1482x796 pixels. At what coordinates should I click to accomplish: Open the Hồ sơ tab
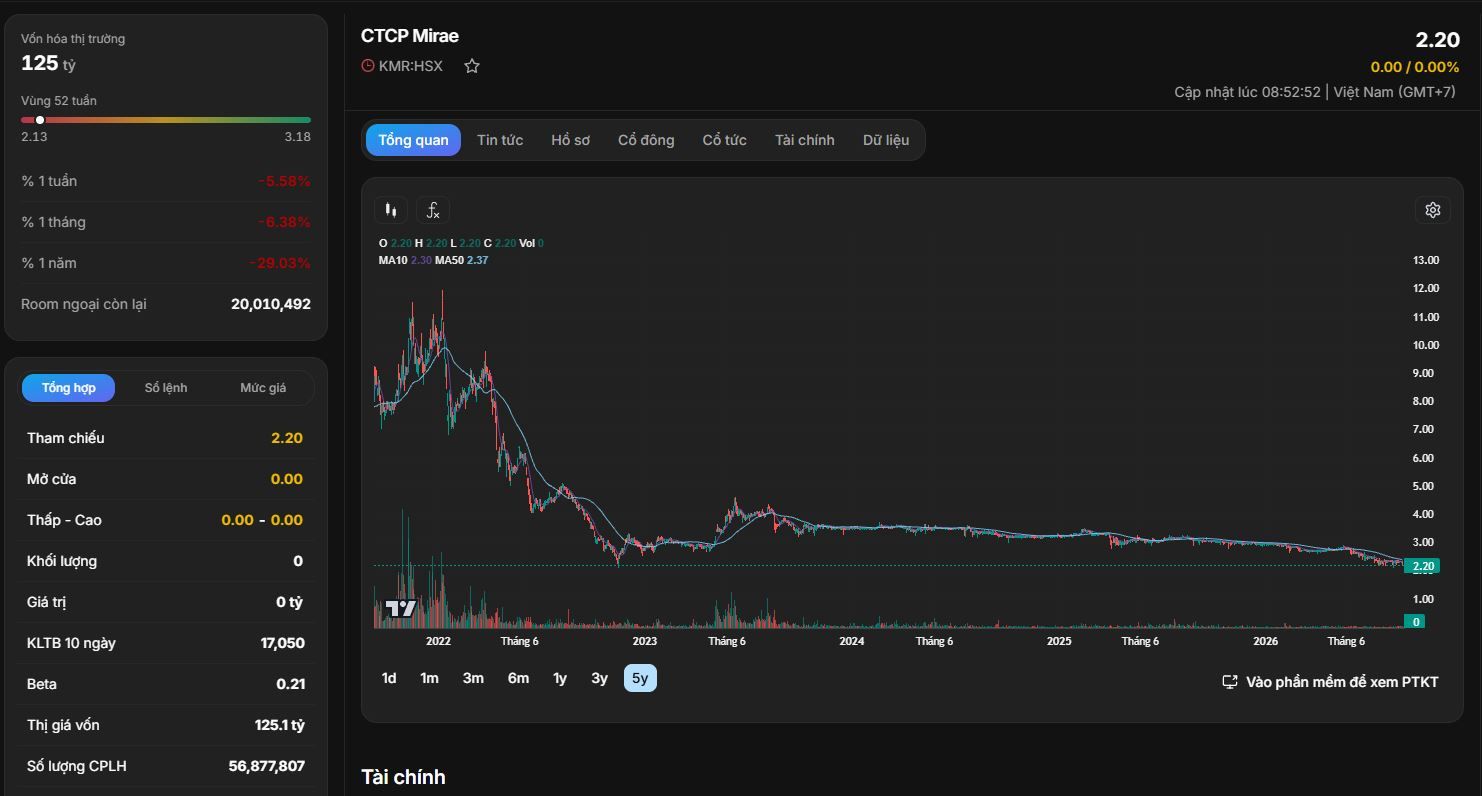pyautogui.click(x=570, y=140)
